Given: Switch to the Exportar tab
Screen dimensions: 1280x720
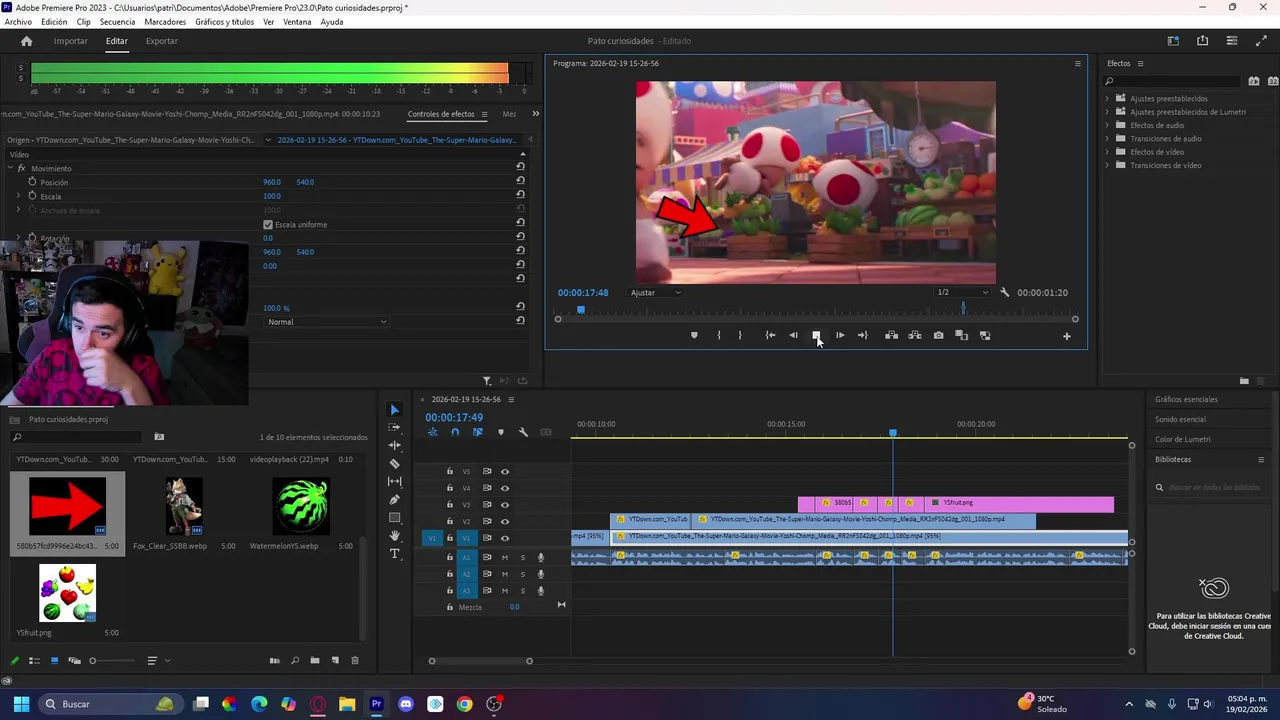Looking at the screenshot, I should (x=161, y=41).
